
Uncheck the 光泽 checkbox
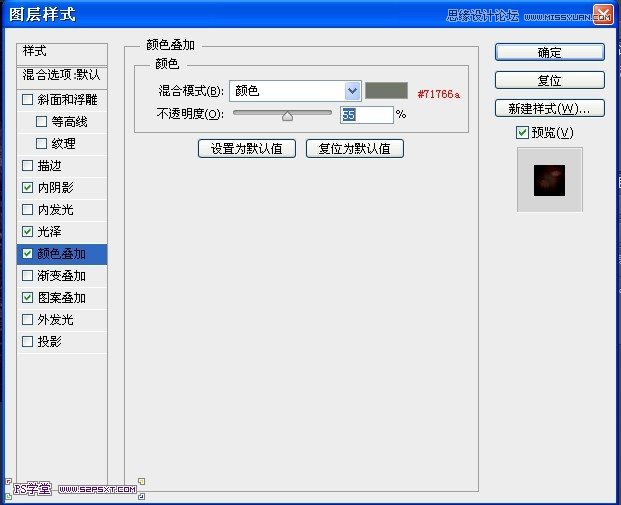[x=27, y=231]
